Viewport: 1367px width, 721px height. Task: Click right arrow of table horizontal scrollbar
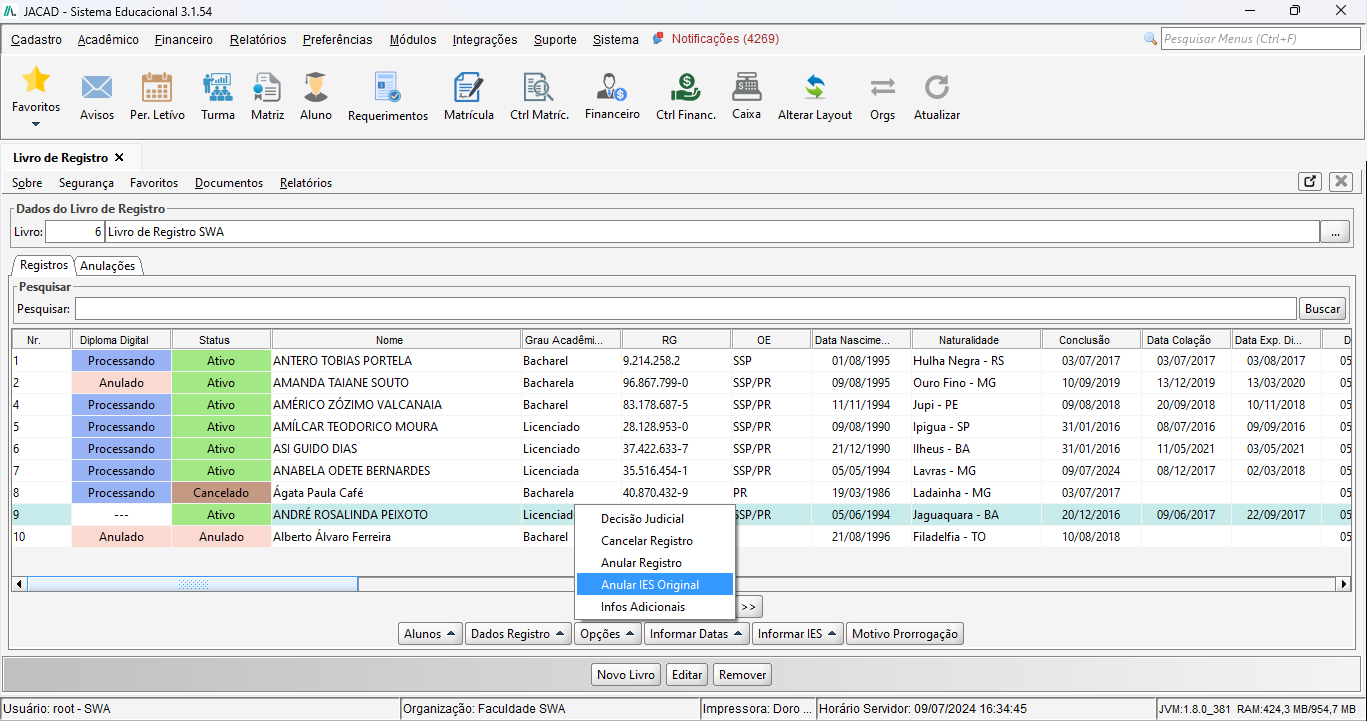[1342, 584]
